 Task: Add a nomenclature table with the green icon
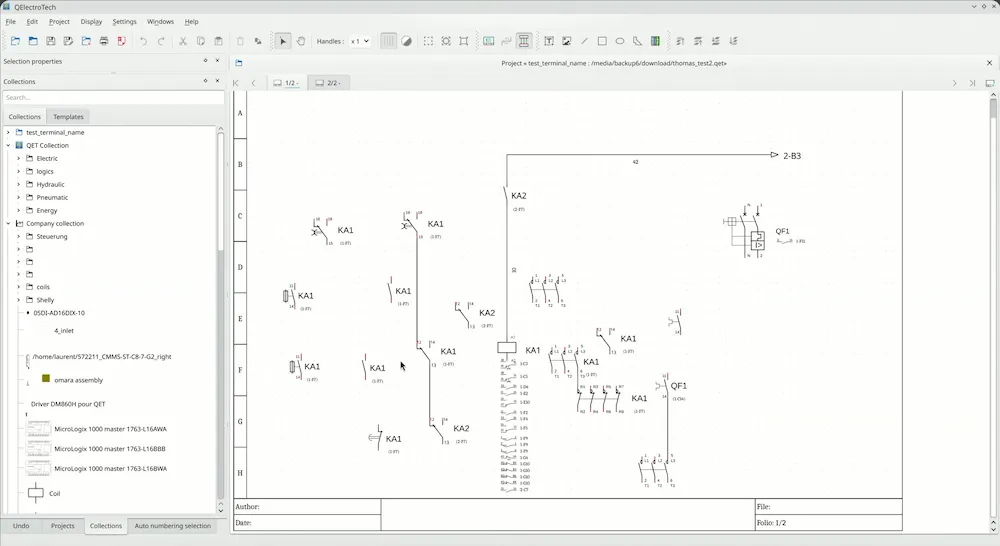[655, 41]
